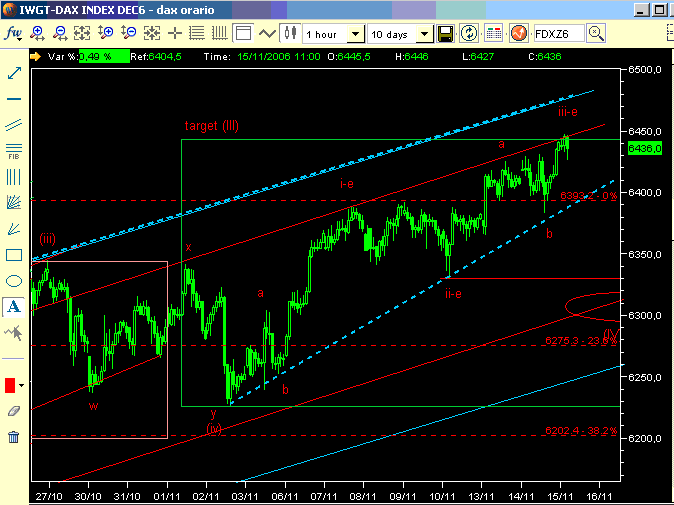
Task: Click the 6500,0 price axis label
Action: pos(645,70)
